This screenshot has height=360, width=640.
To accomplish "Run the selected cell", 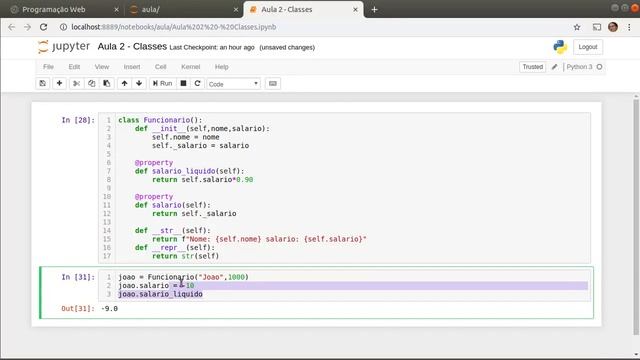I will 162,83.
